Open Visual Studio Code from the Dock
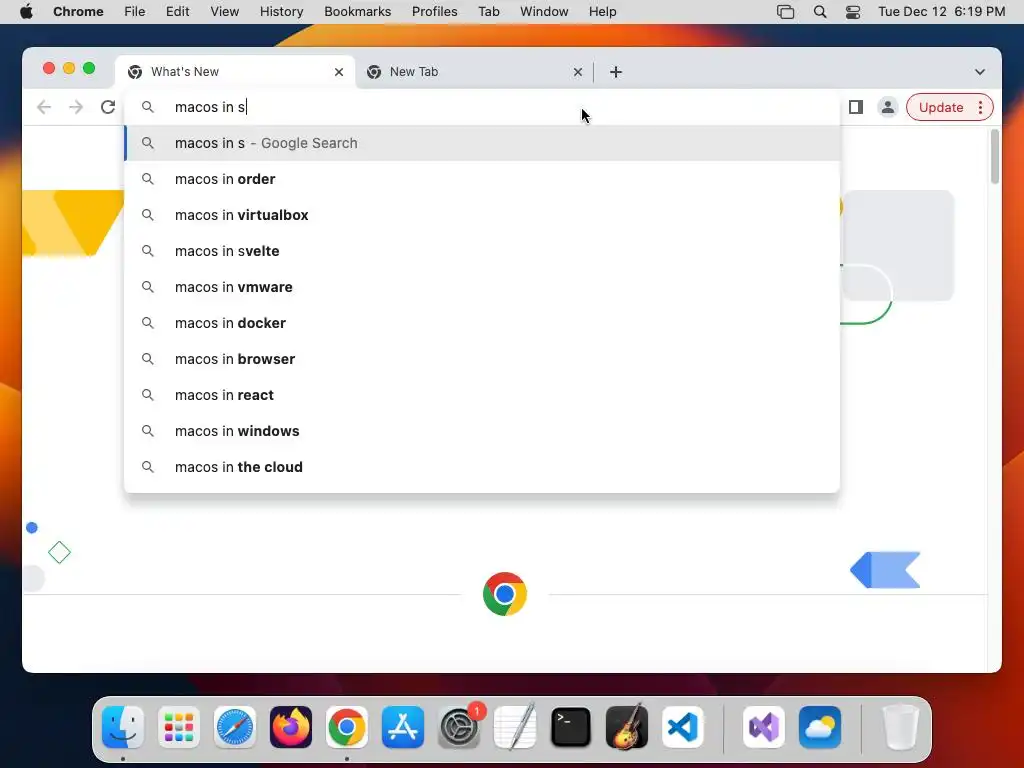This screenshot has width=1024, height=768. click(x=683, y=727)
